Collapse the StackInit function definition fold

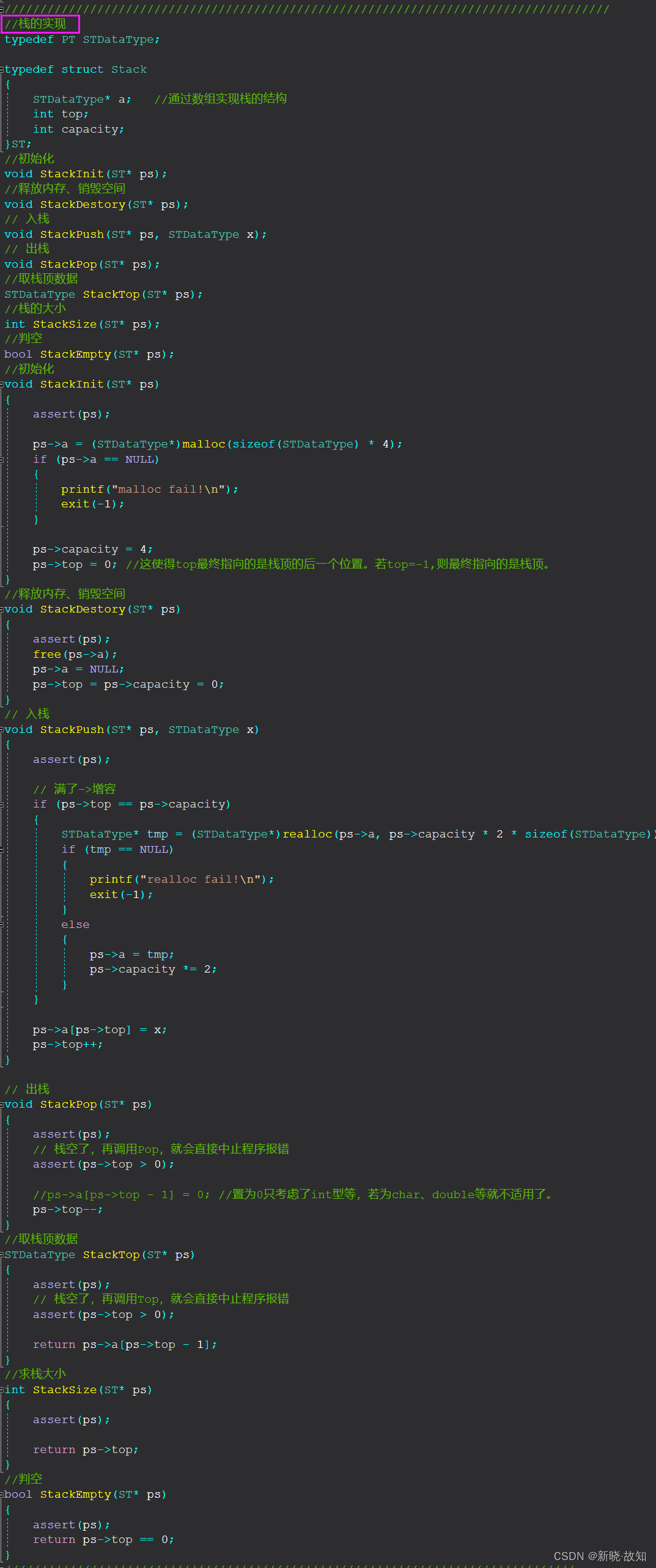tap(2, 385)
